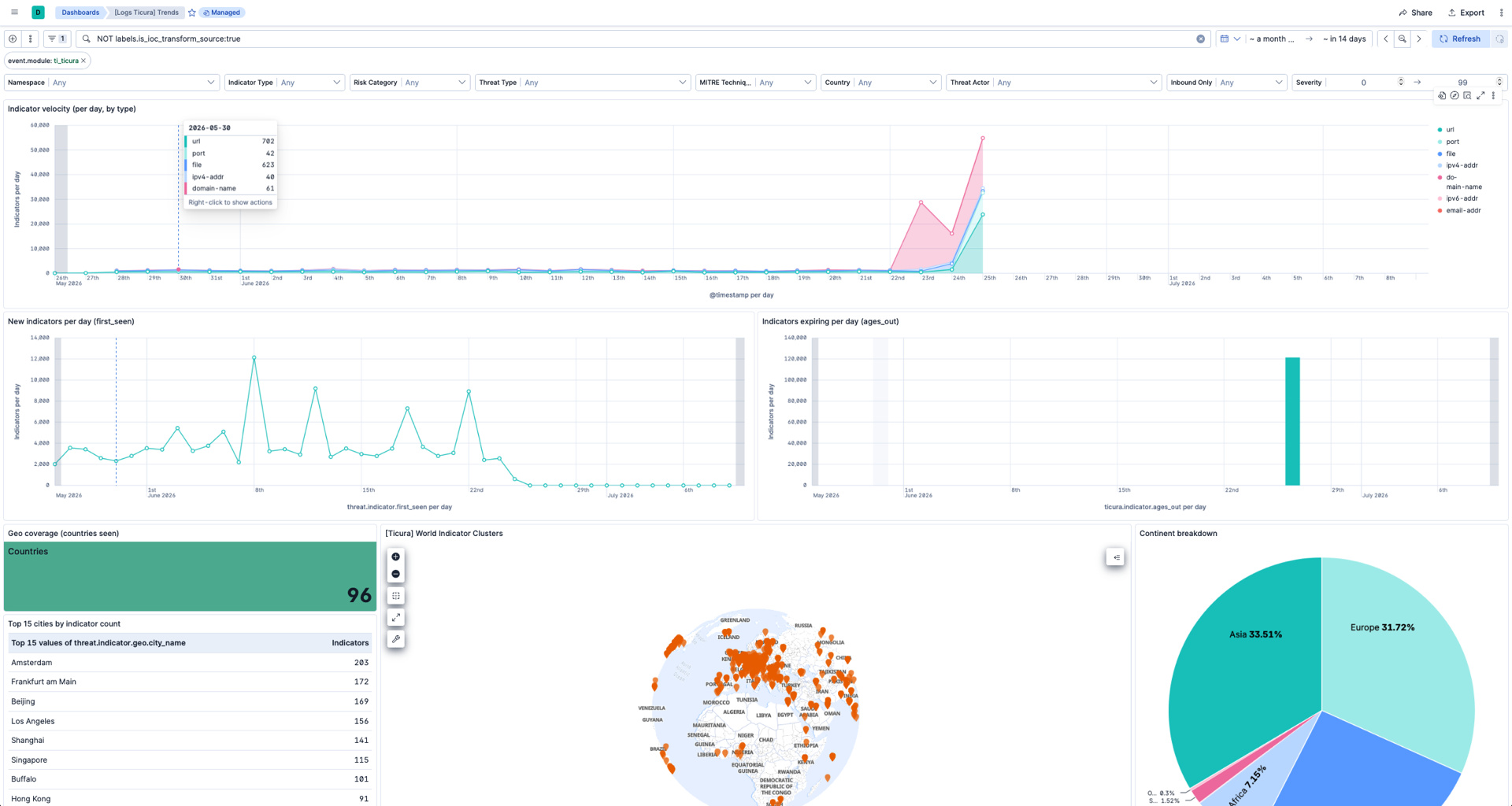Click the Amsterdam row in cities table
The height and width of the screenshot is (806, 1512).
[190, 663]
